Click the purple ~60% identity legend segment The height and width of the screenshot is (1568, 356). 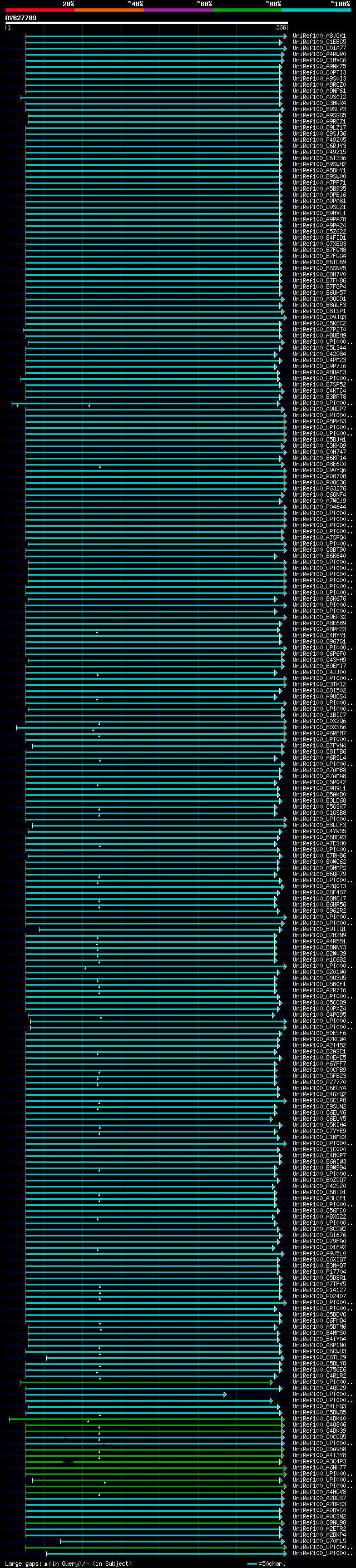(x=179, y=11)
